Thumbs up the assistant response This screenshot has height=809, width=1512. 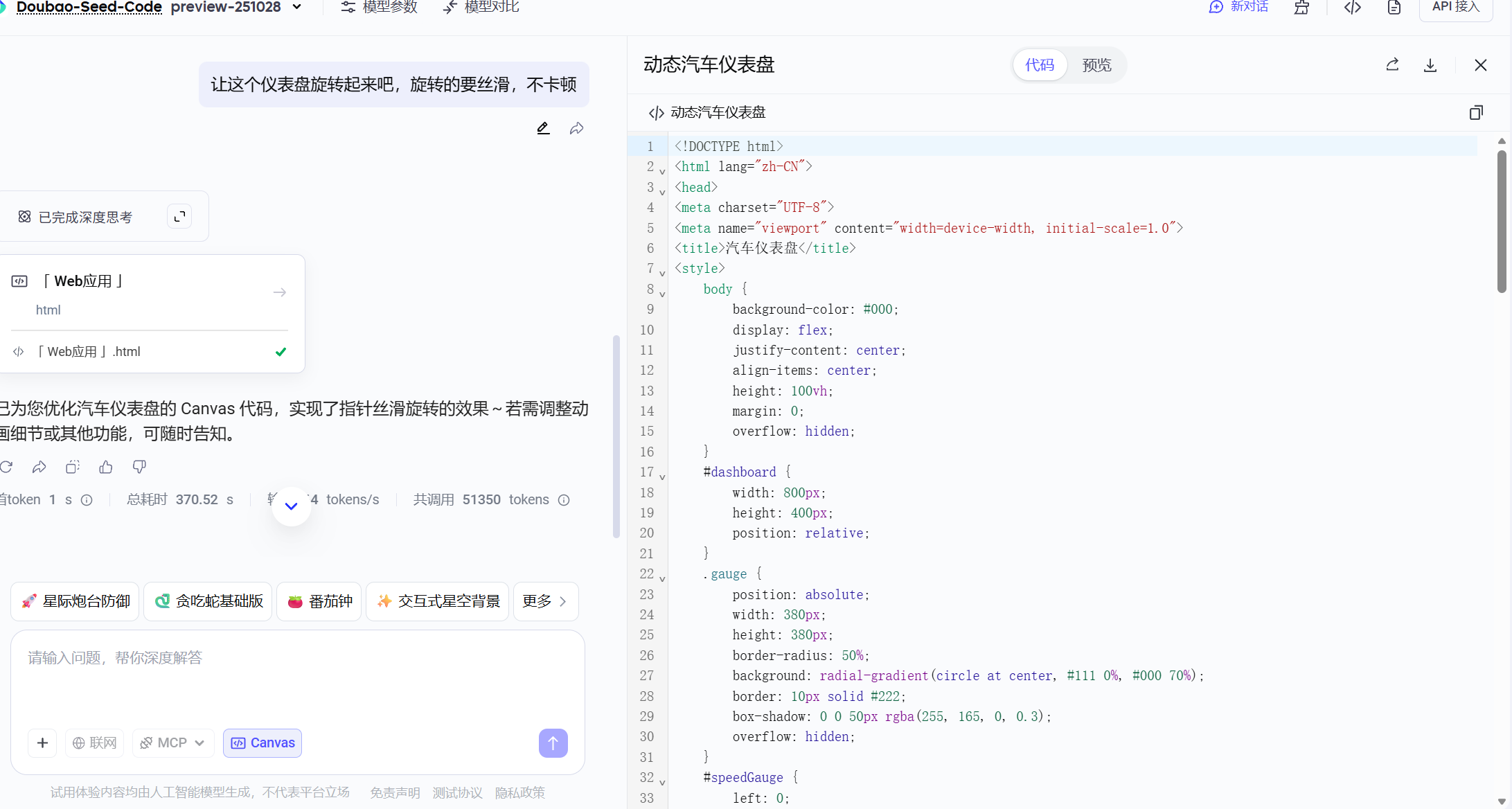[x=106, y=468]
